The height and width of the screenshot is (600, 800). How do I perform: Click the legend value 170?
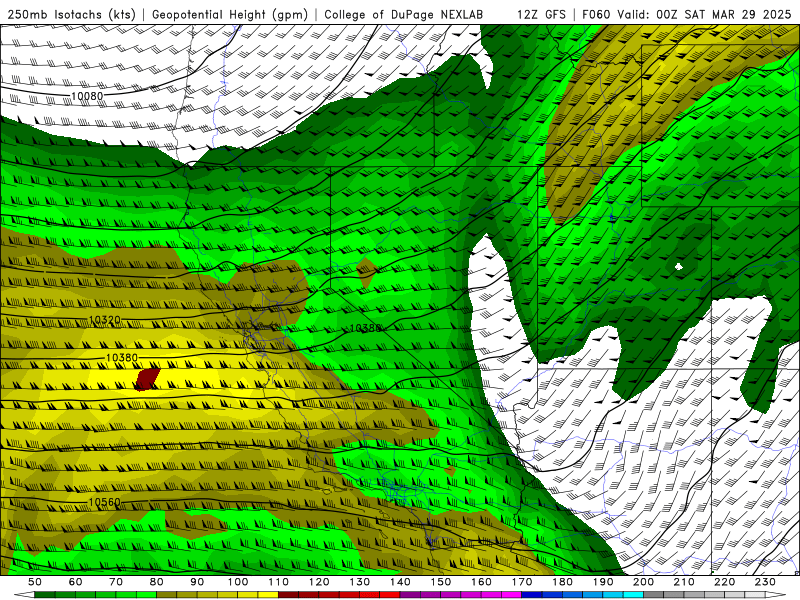coord(521,582)
